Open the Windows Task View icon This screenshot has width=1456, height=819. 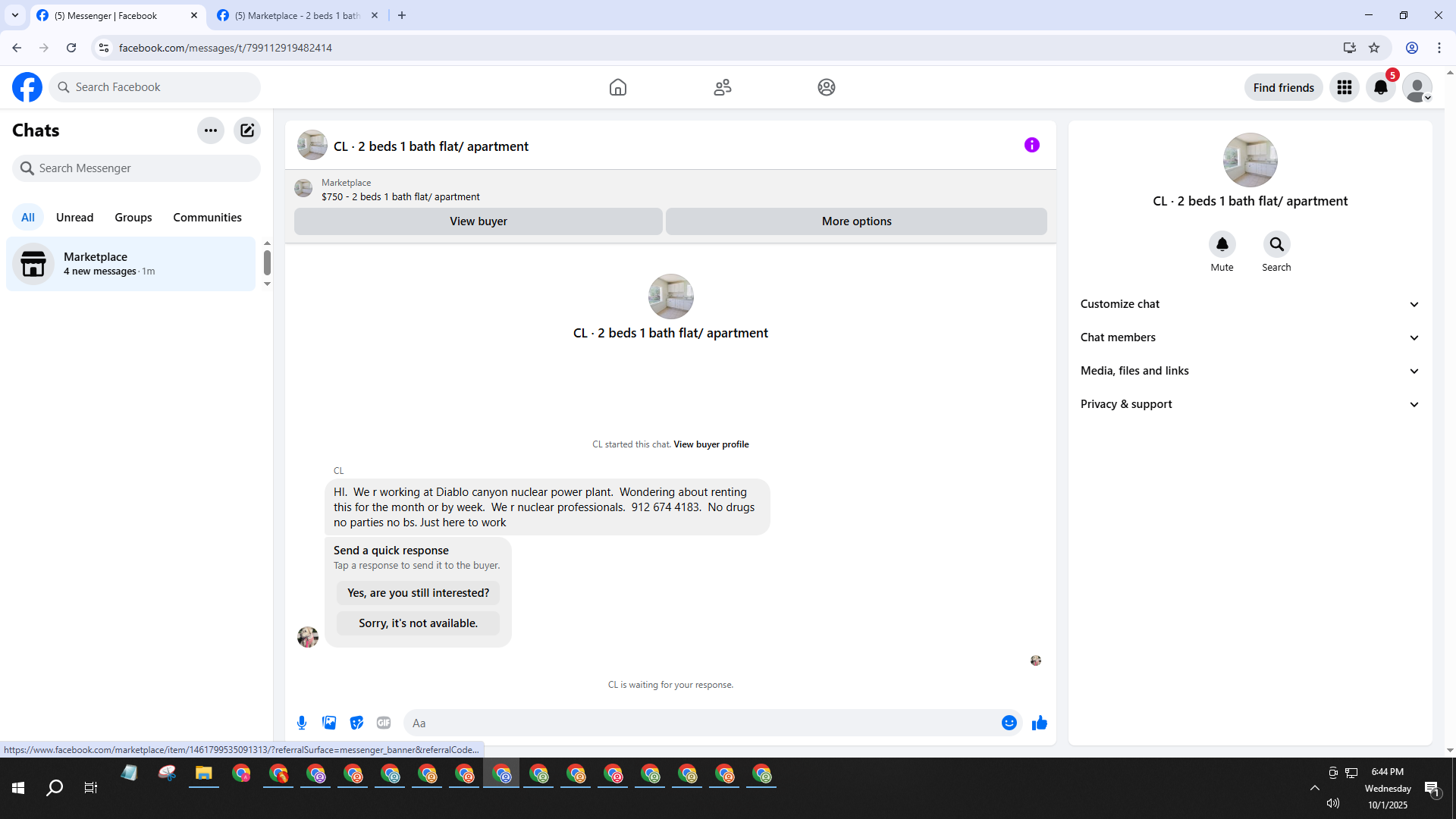tap(91, 788)
